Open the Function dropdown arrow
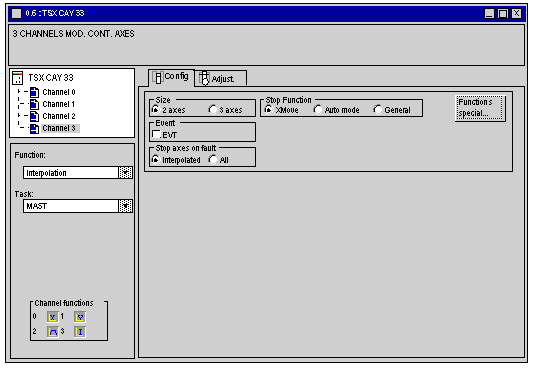The width and height of the screenshot is (554, 369). (125, 172)
